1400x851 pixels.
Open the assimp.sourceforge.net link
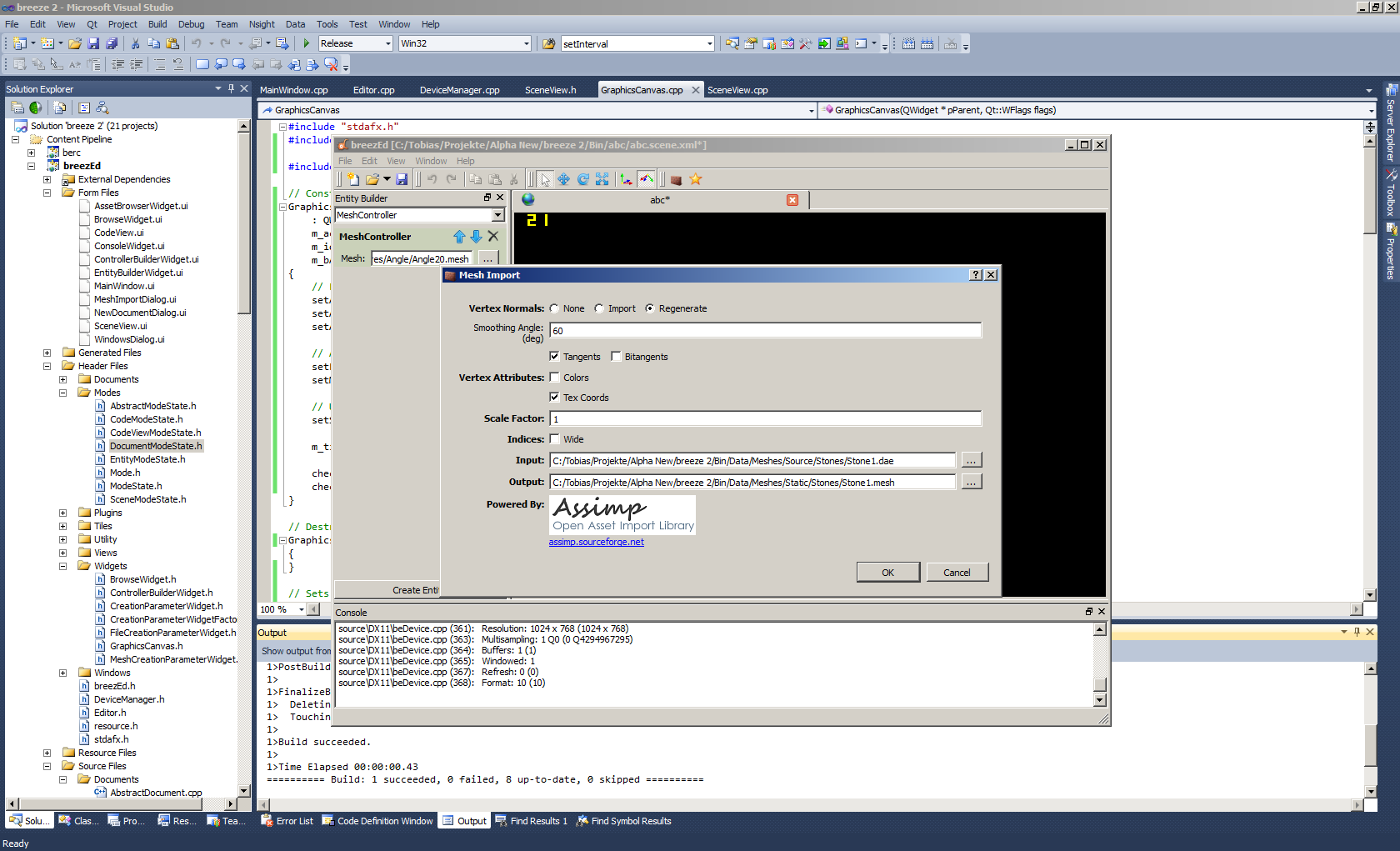pyautogui.click(x=596, y=542)
